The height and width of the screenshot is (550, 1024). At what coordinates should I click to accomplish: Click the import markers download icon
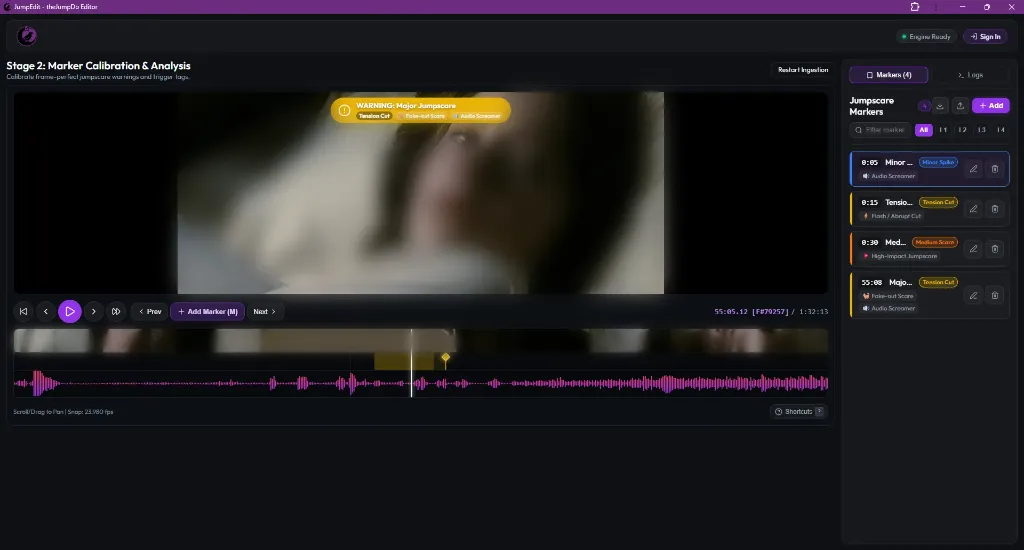pyautogui.click(x=940, y=106)
